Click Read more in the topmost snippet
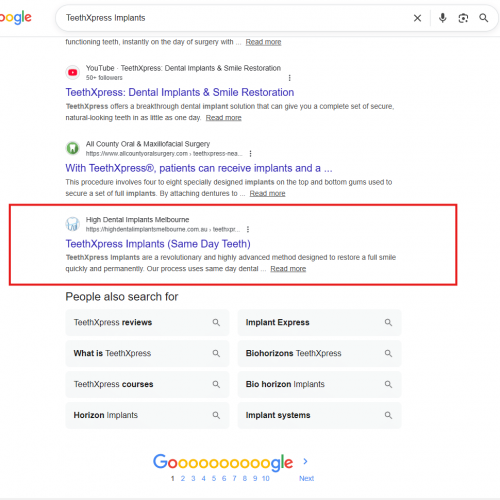Screen dimensions: 500x500 [263, 42]
